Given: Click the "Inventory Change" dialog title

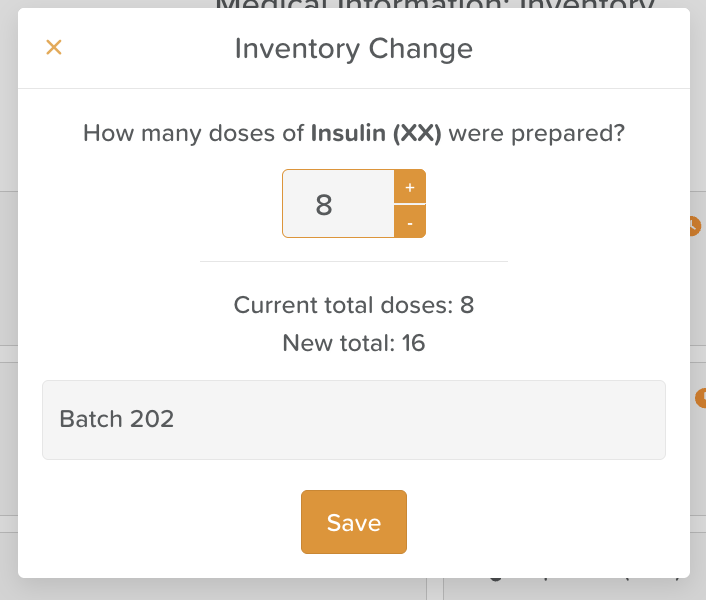Looking at the screenshot, I should tap(353, 48).
